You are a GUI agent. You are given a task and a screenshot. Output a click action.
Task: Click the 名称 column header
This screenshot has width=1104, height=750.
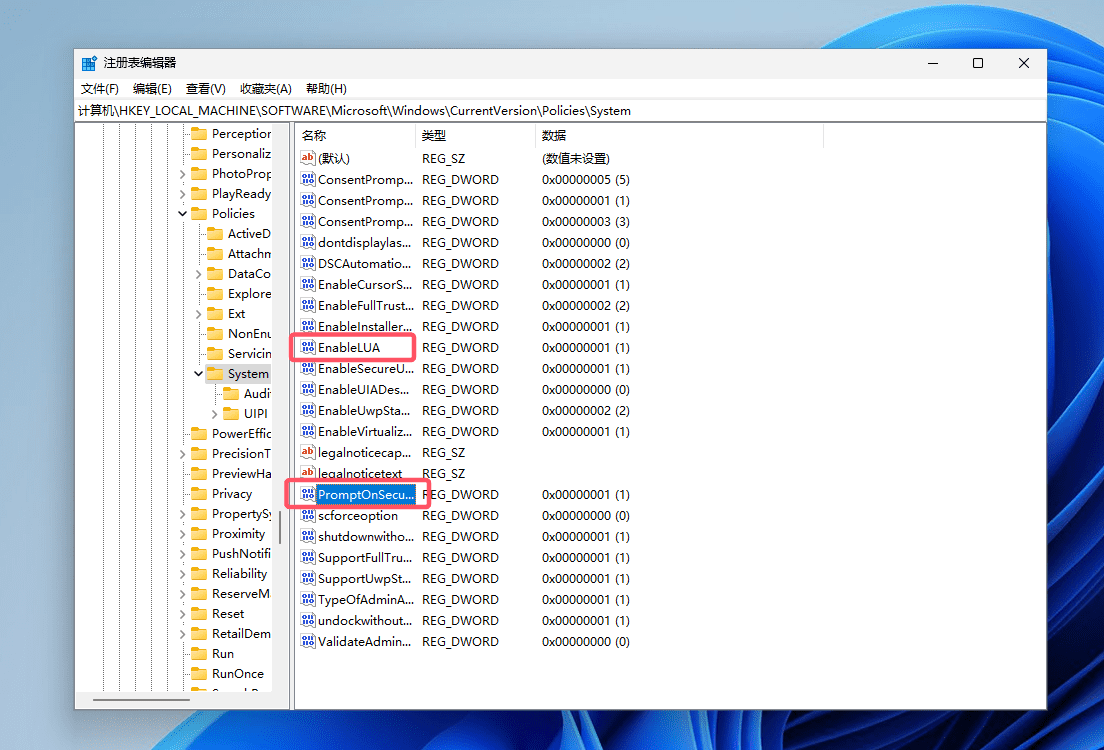coord(356,135)
